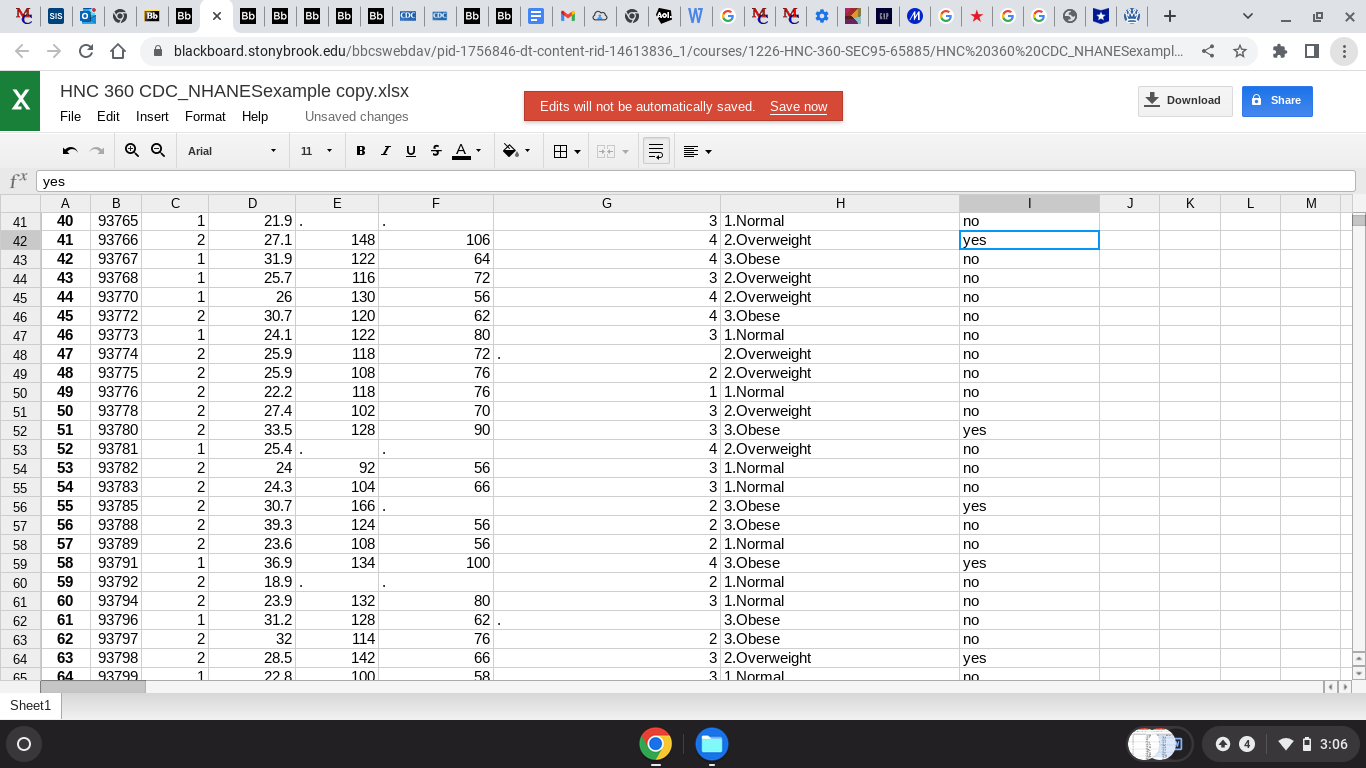Open new browser tab plus button

click(1170, 16)
